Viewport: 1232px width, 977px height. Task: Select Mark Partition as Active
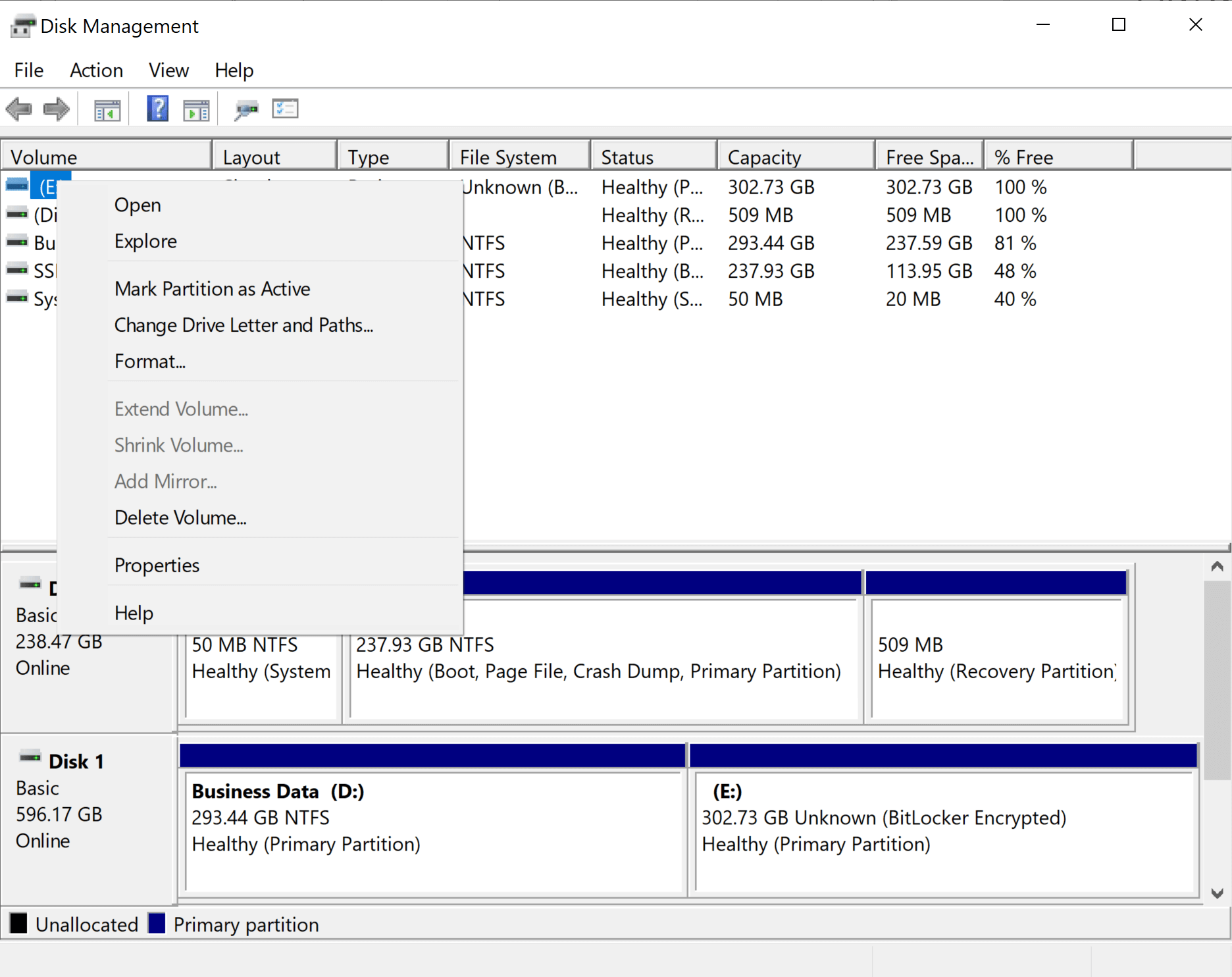(x=212, y=288)
